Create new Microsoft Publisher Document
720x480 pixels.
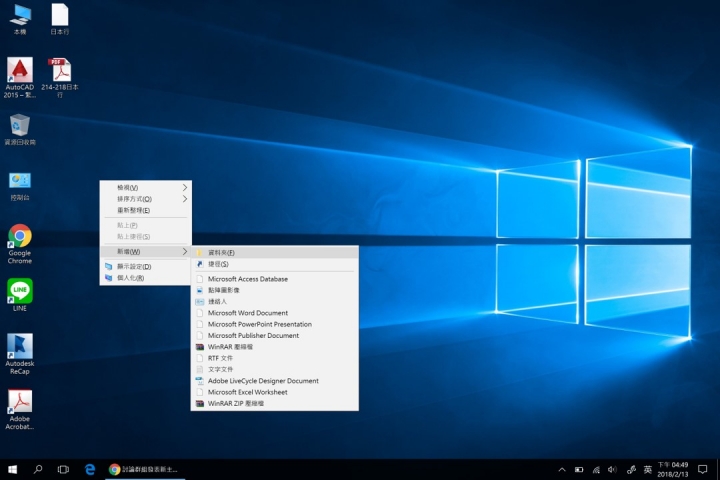pos(275,335)
